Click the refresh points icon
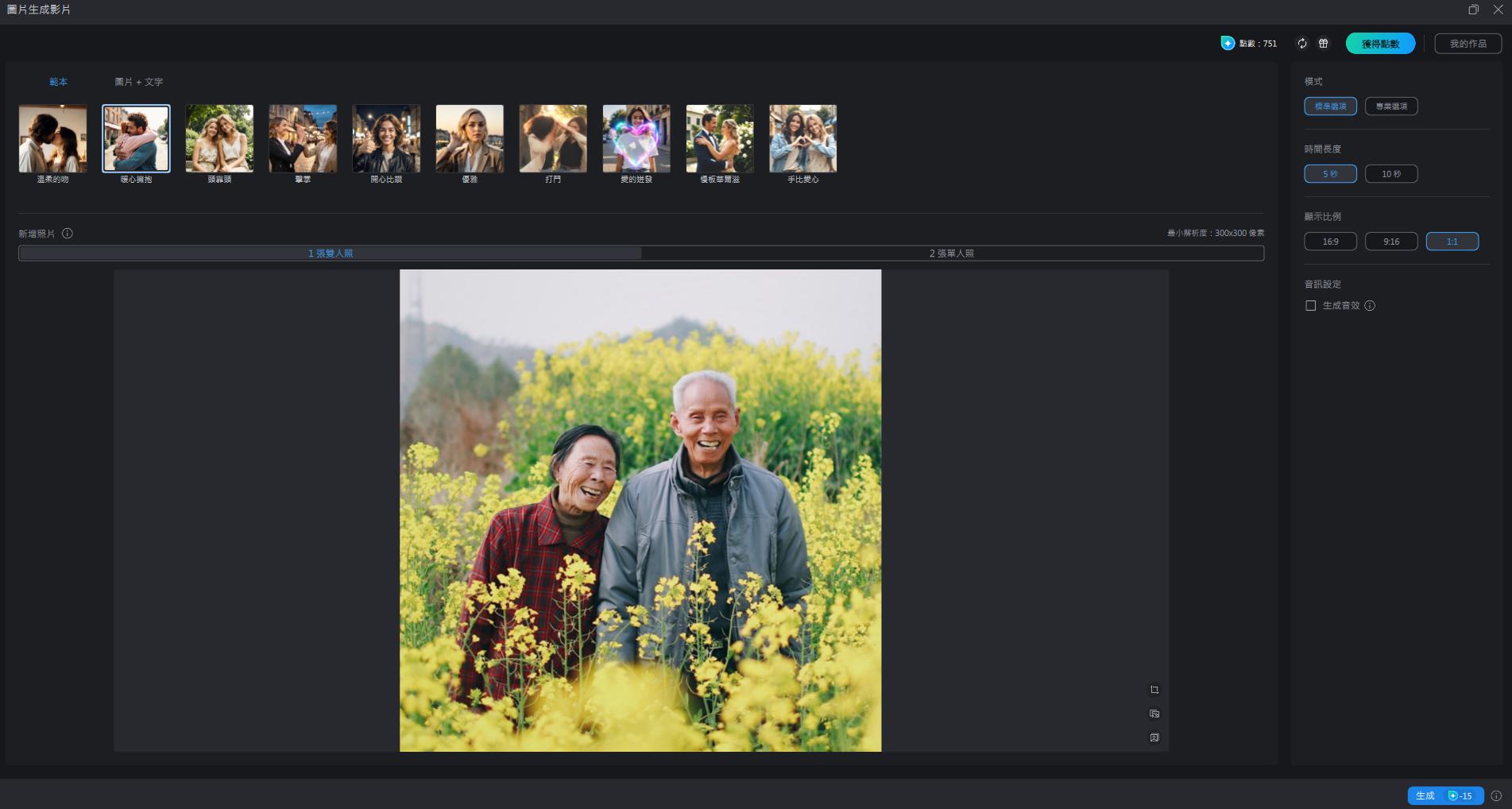The height and width of the screenshot is (809, 1512). tap(1302, 44)
